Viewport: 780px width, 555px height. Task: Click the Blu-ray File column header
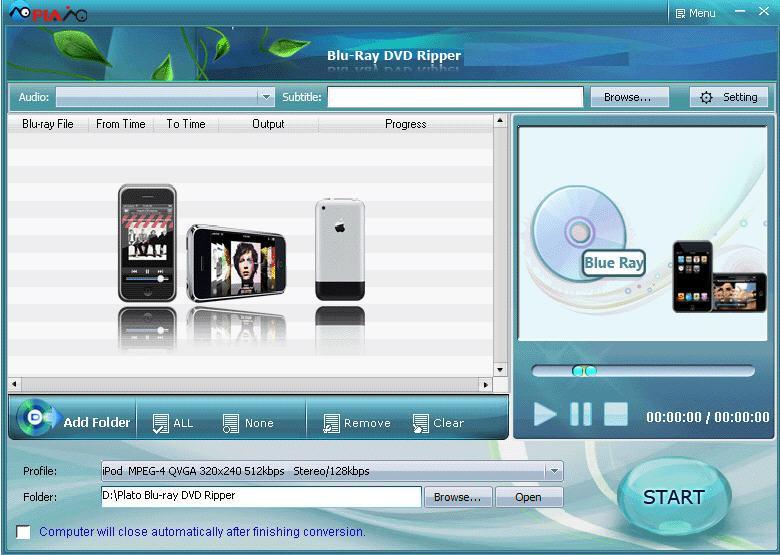(x=48, y=124)
